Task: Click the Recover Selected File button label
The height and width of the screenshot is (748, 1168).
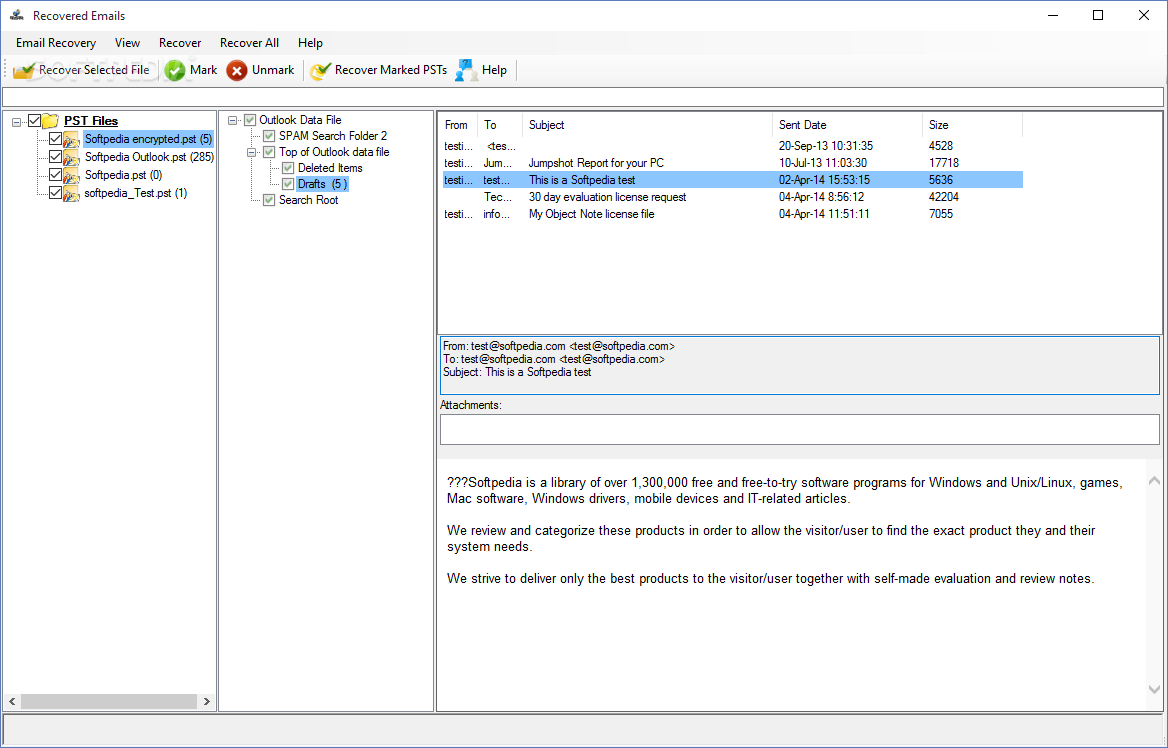Action: pos(94,70)
